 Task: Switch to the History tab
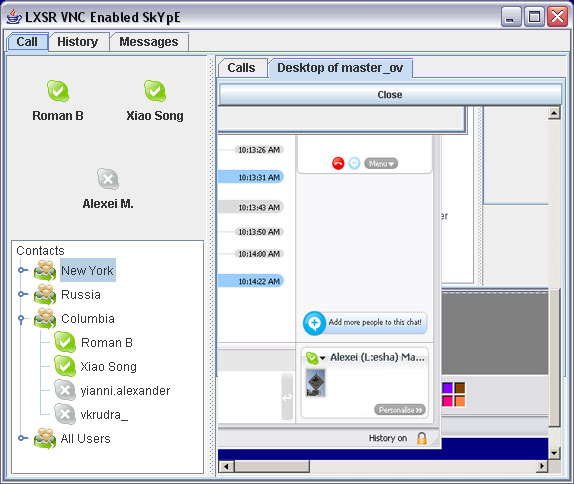(78, 42)
